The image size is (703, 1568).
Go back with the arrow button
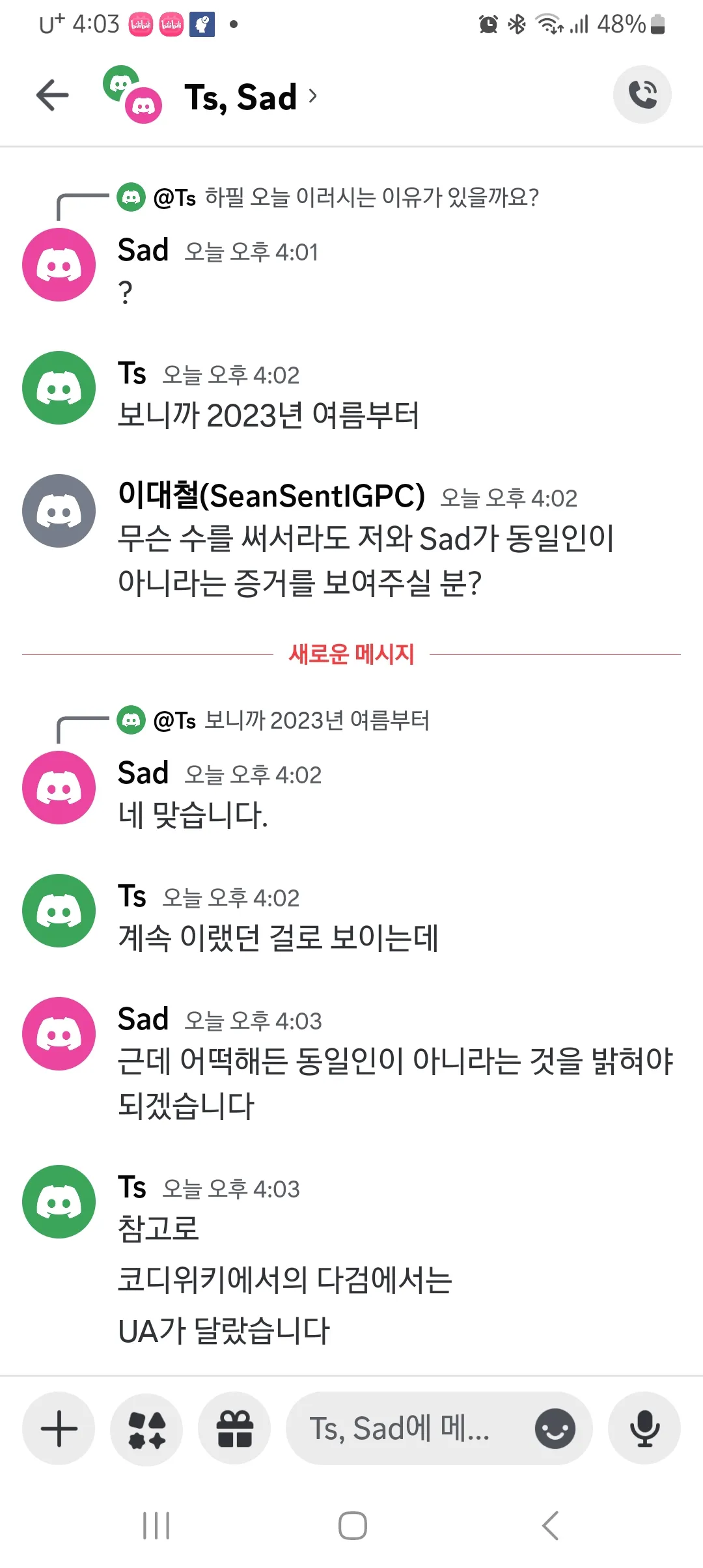[x=51, y=94]
